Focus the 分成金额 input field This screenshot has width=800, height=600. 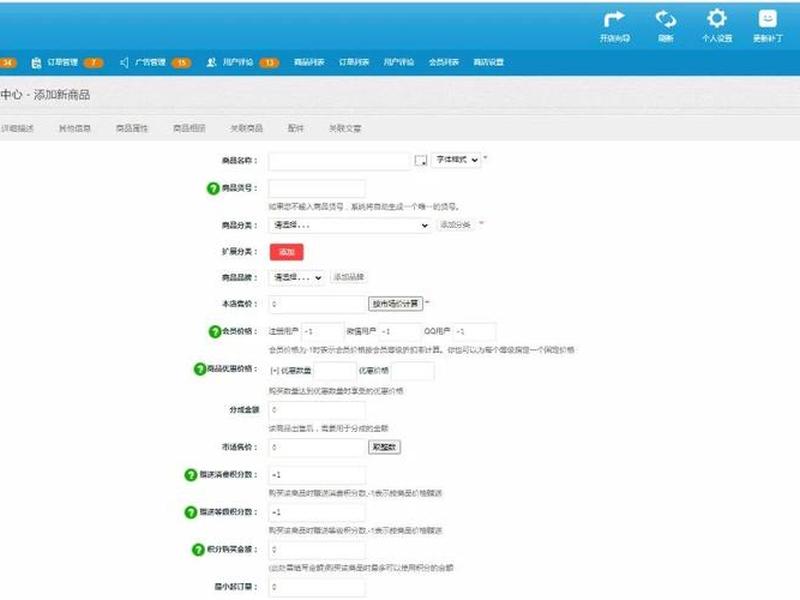[317, 410]
